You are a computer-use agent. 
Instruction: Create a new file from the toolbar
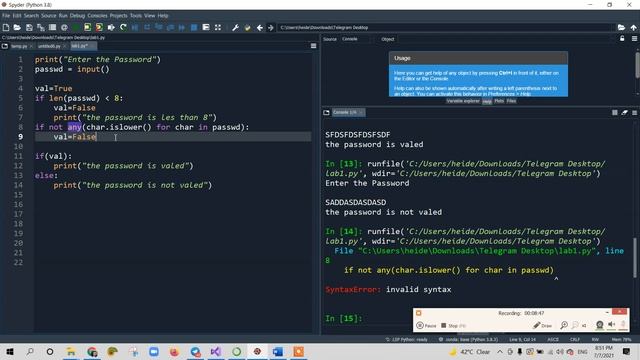coord(6,27)
